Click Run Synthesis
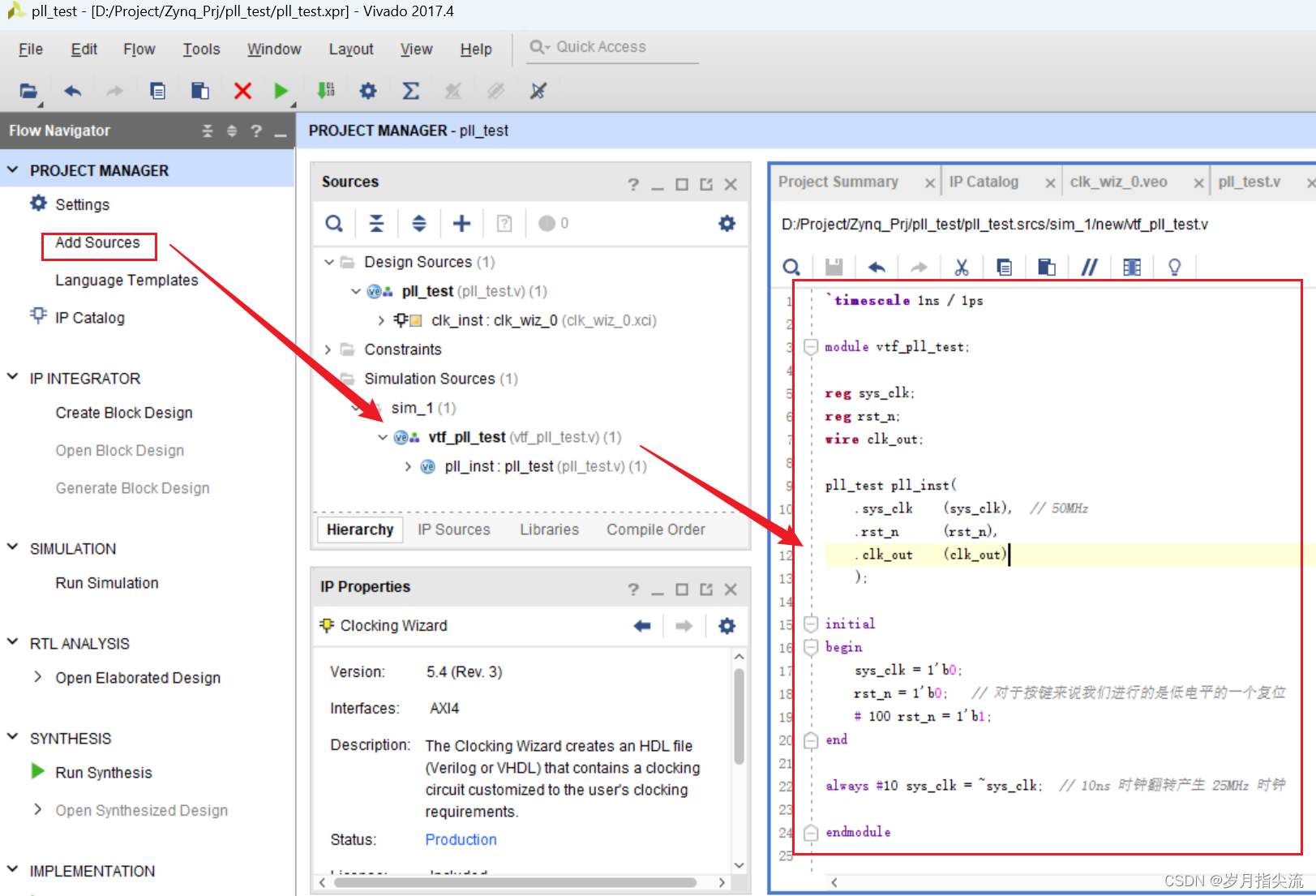This screenshot has height=896, width=1316. coord(104,773)
